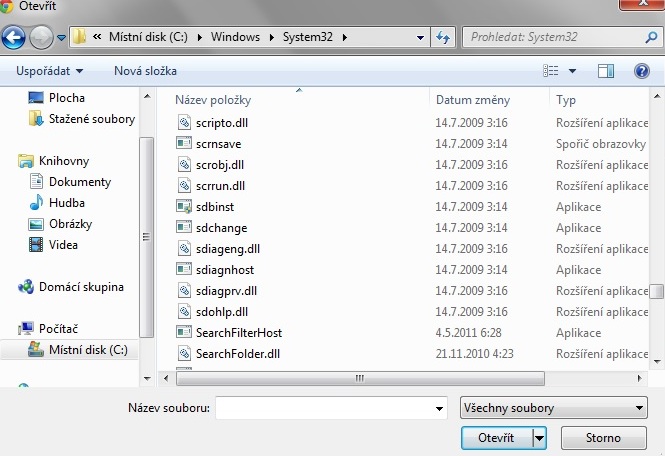Select the scripto.dll file icon
Image resolution: width=665 pixels, height=456 pixels.
point(184,122)
